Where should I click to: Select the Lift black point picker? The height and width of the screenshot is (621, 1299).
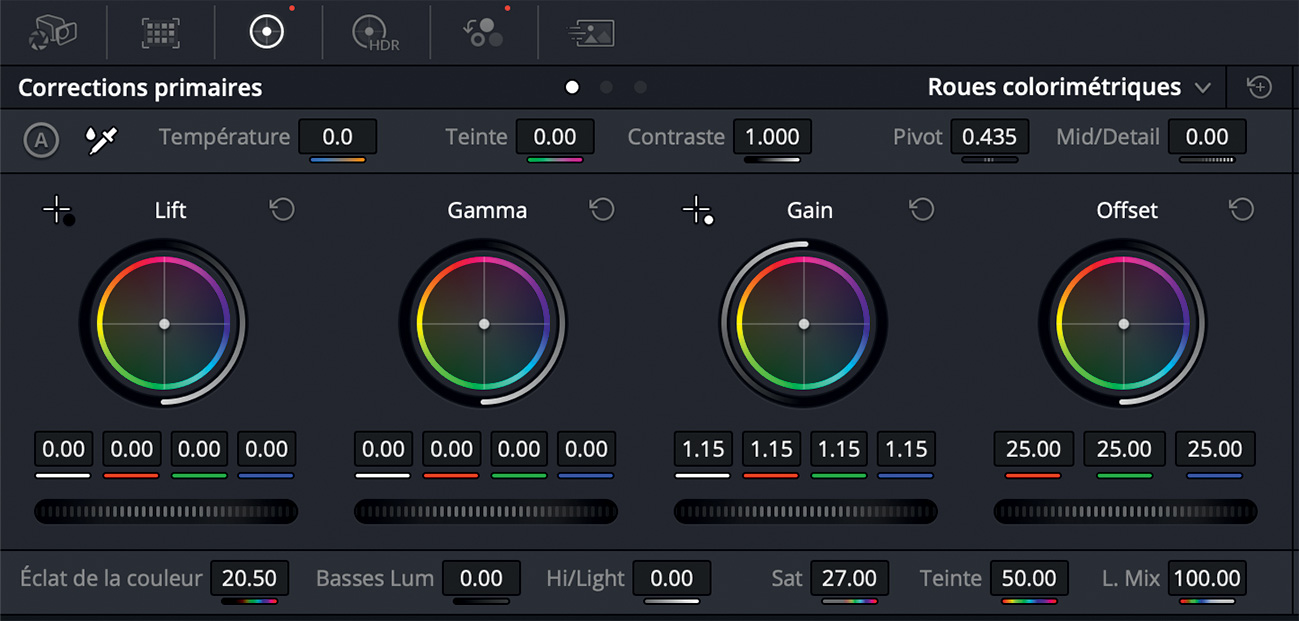tap(58, 211)
